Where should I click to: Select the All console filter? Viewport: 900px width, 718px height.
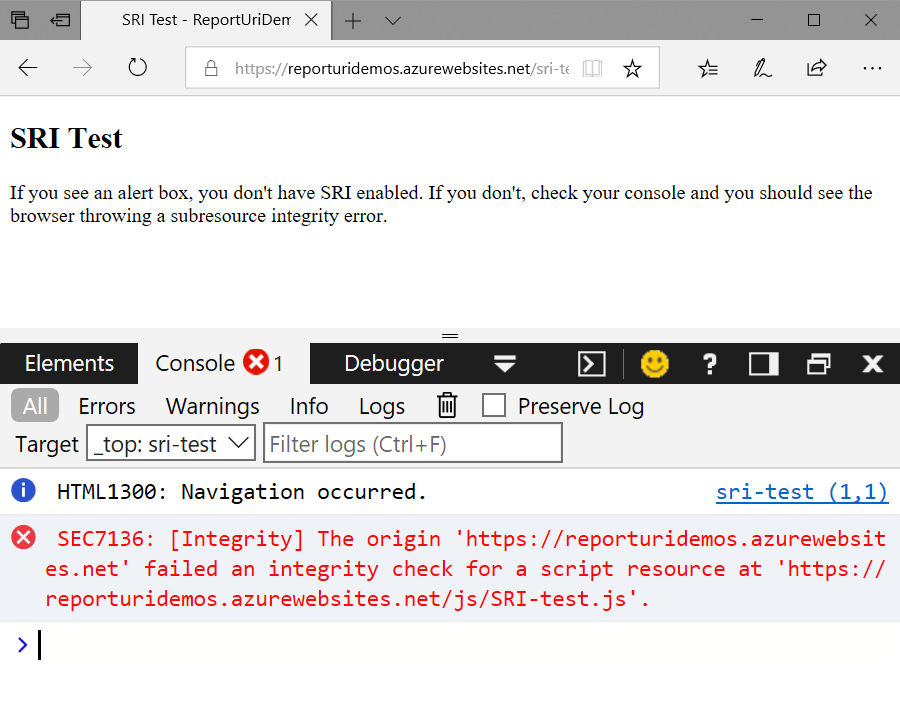tap(35, 406)
